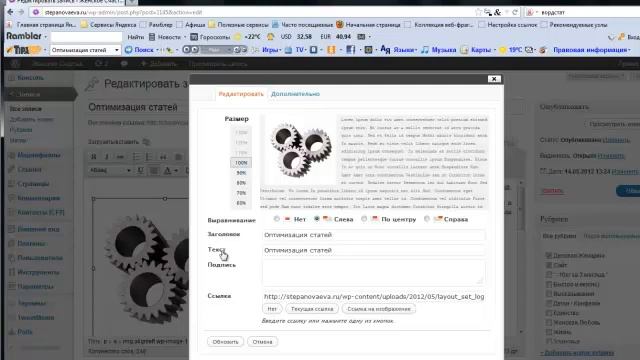The image size is (640, 360).
Task: Click the browser reload icon
Action: 515,12
